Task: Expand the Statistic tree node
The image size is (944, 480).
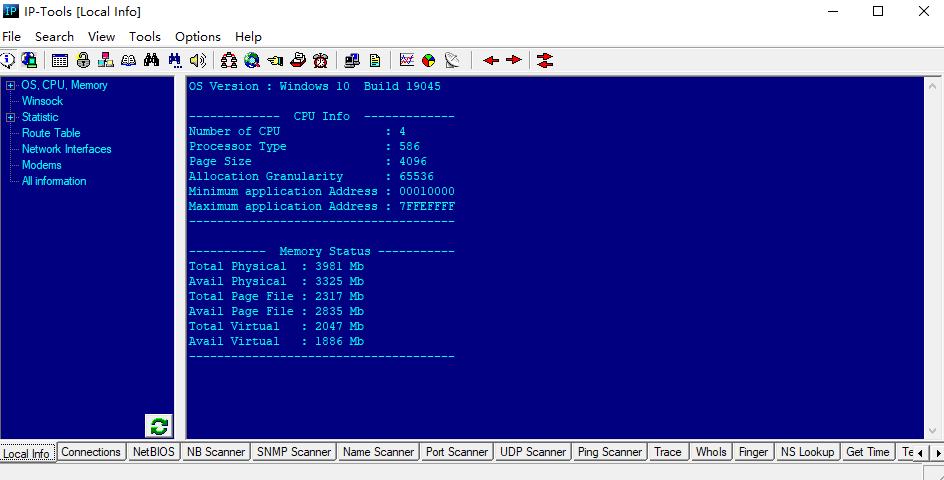Action: tap(11, 118)
